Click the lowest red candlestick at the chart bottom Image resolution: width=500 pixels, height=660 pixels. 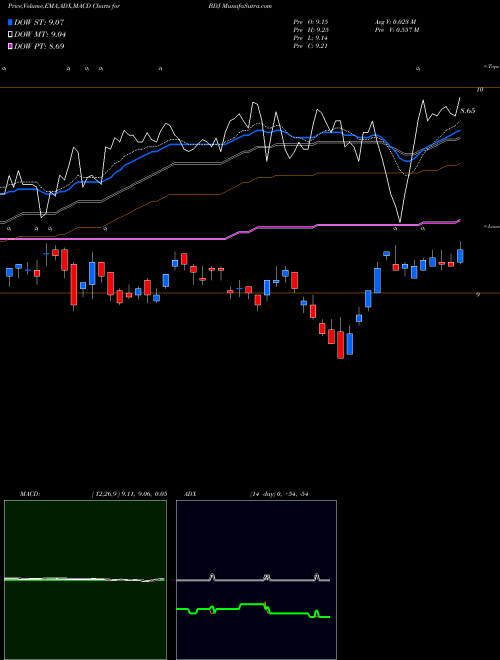tap(340, 345)
